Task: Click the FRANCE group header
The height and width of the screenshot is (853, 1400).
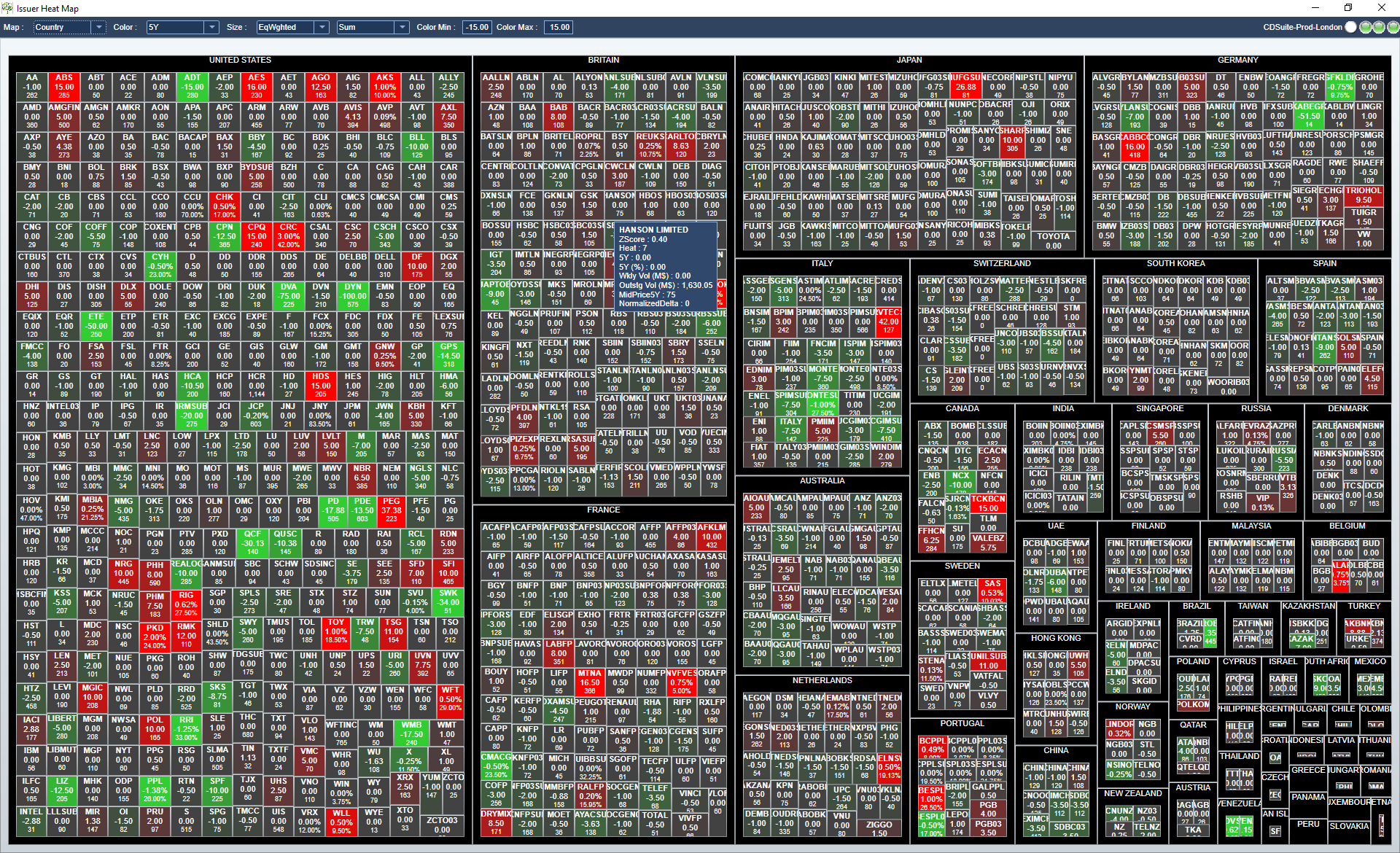Action: click(603, 510)
